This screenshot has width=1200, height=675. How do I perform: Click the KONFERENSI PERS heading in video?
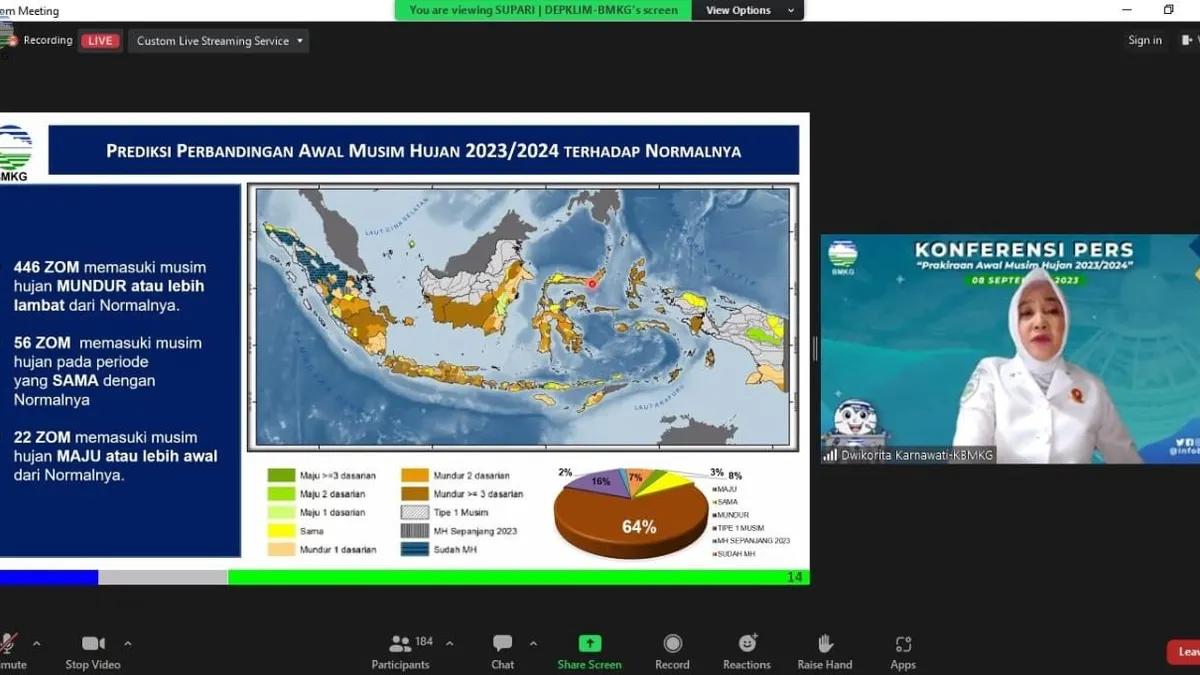1025,250
